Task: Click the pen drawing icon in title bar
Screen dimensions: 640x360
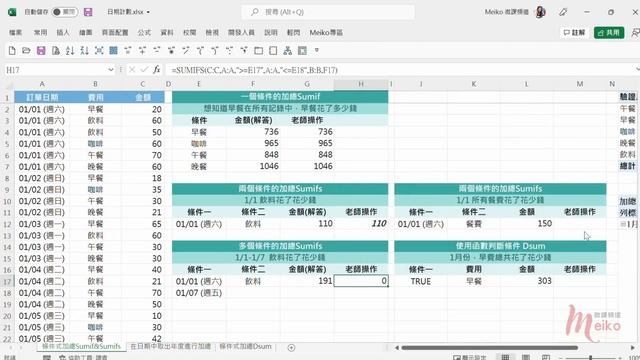Action: tap(563, 12)
